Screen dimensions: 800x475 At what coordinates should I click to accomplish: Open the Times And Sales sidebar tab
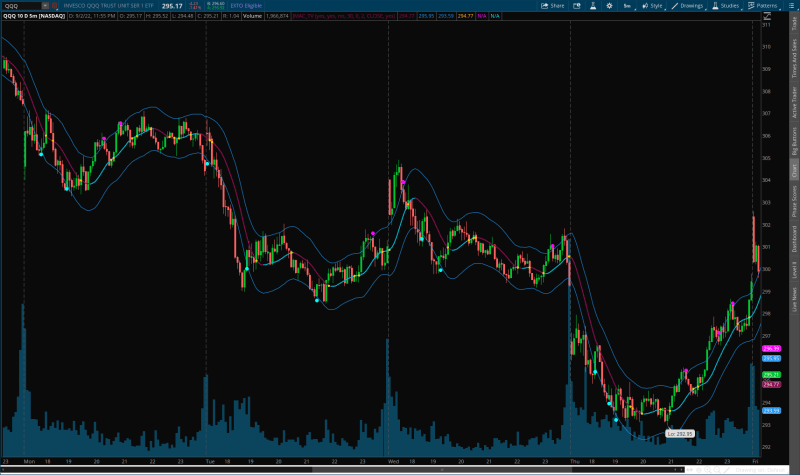794,59
